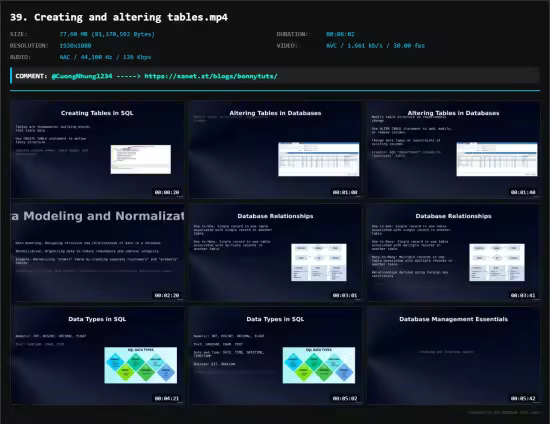Click the relationships diagram image at 00:03:01
550x424 pixels.
(319, 262)
